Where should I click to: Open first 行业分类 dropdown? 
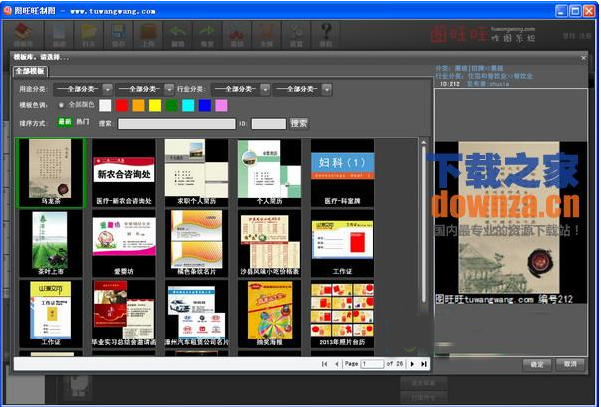coord(241,89)
